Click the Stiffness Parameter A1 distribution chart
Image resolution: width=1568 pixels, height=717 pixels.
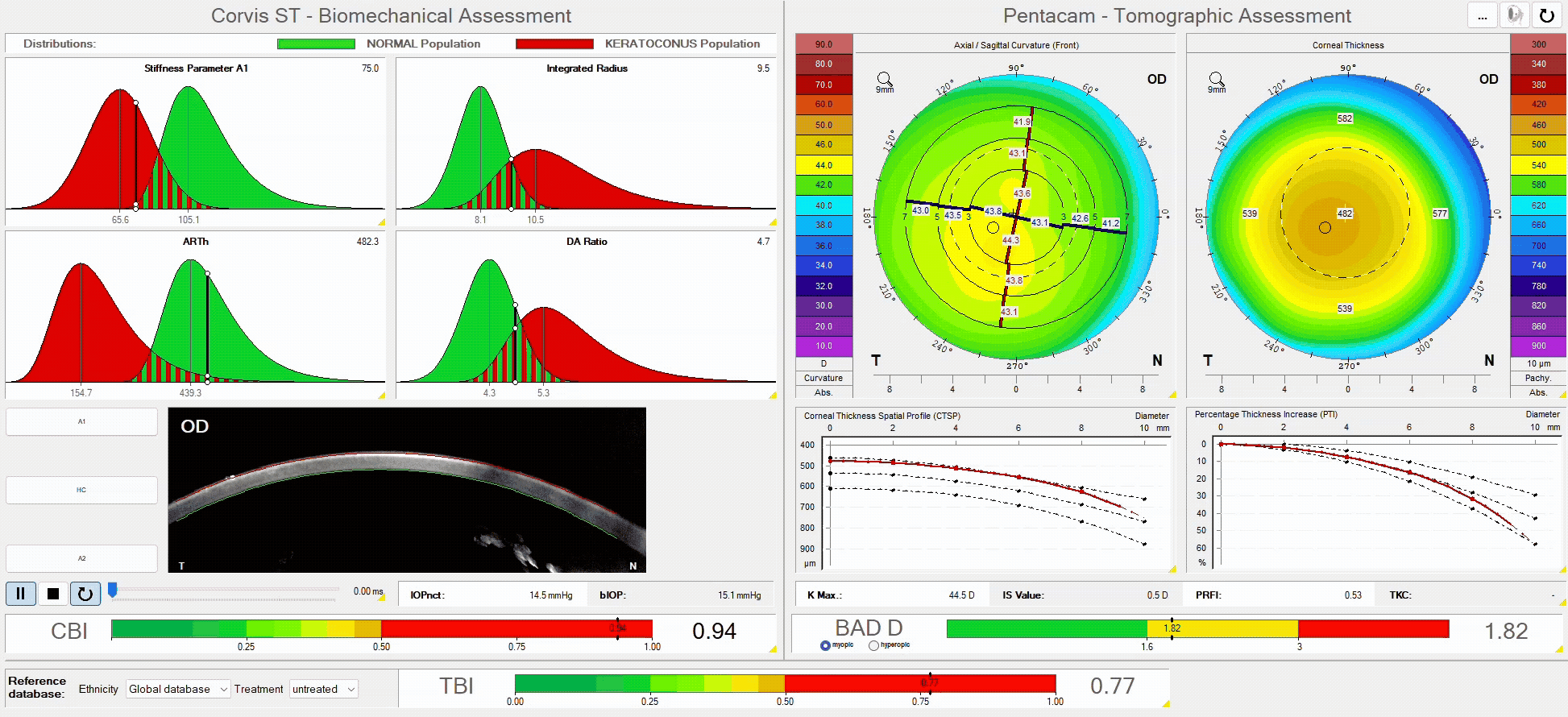click(x=195, y=142)
